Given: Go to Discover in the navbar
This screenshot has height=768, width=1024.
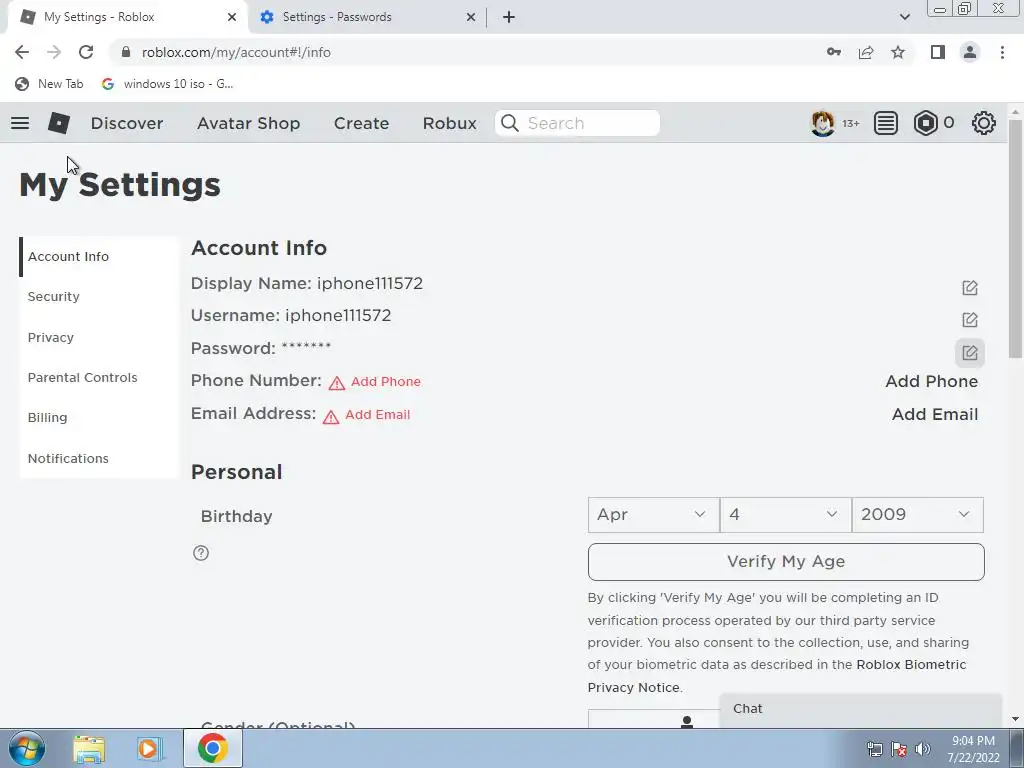Looking at the screenshot, I should (x=127, y=123).
